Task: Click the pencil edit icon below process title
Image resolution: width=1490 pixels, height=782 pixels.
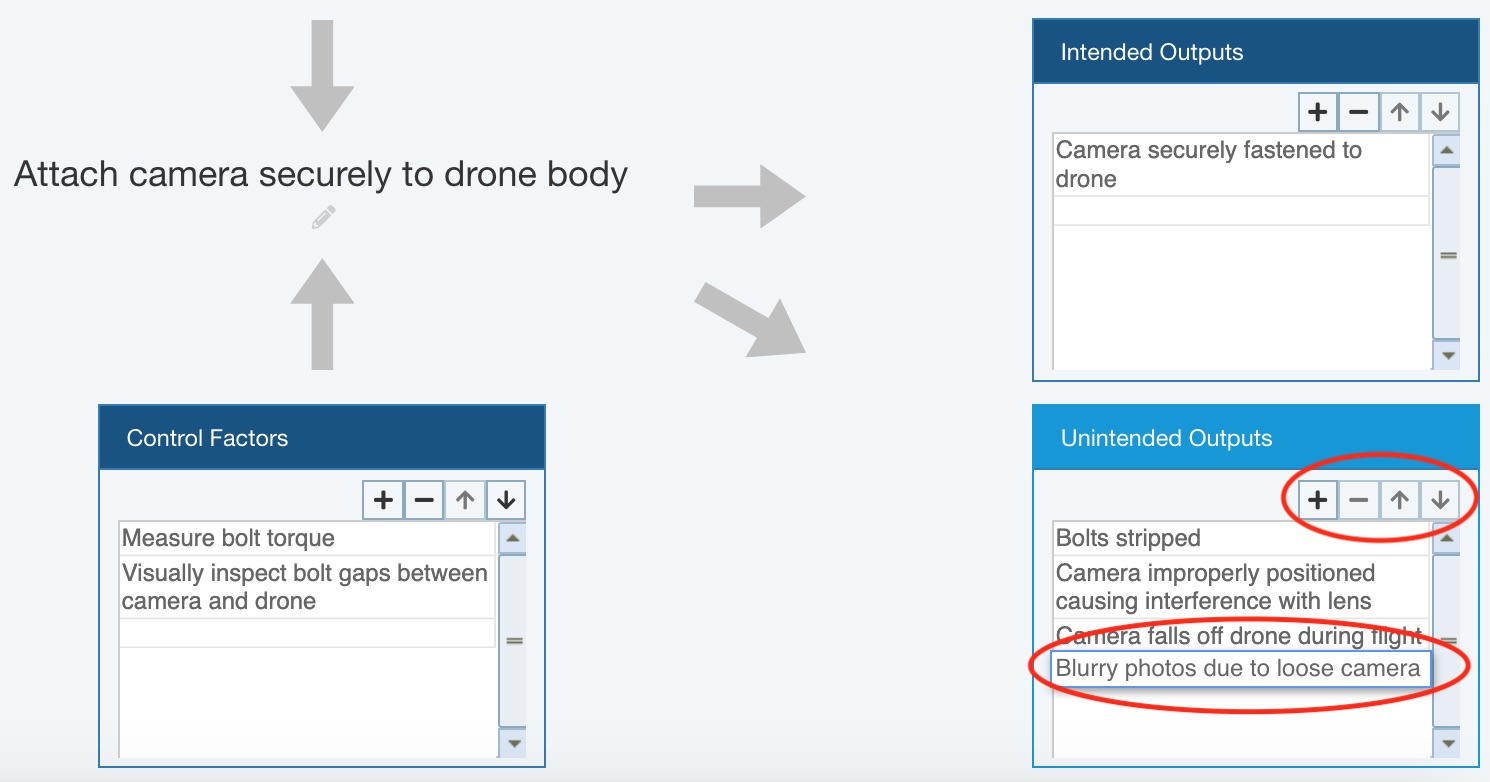Action: point(323,217)
